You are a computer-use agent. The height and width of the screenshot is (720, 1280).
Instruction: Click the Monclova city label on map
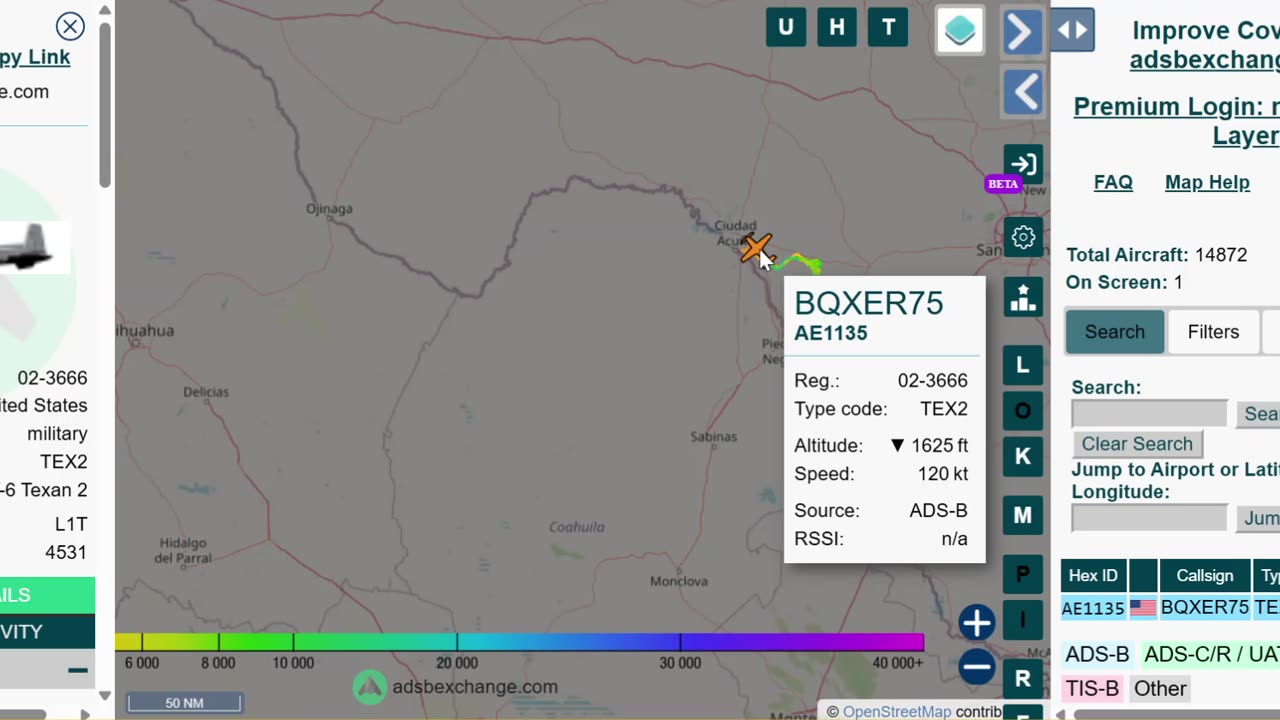[x=679, y=581]
